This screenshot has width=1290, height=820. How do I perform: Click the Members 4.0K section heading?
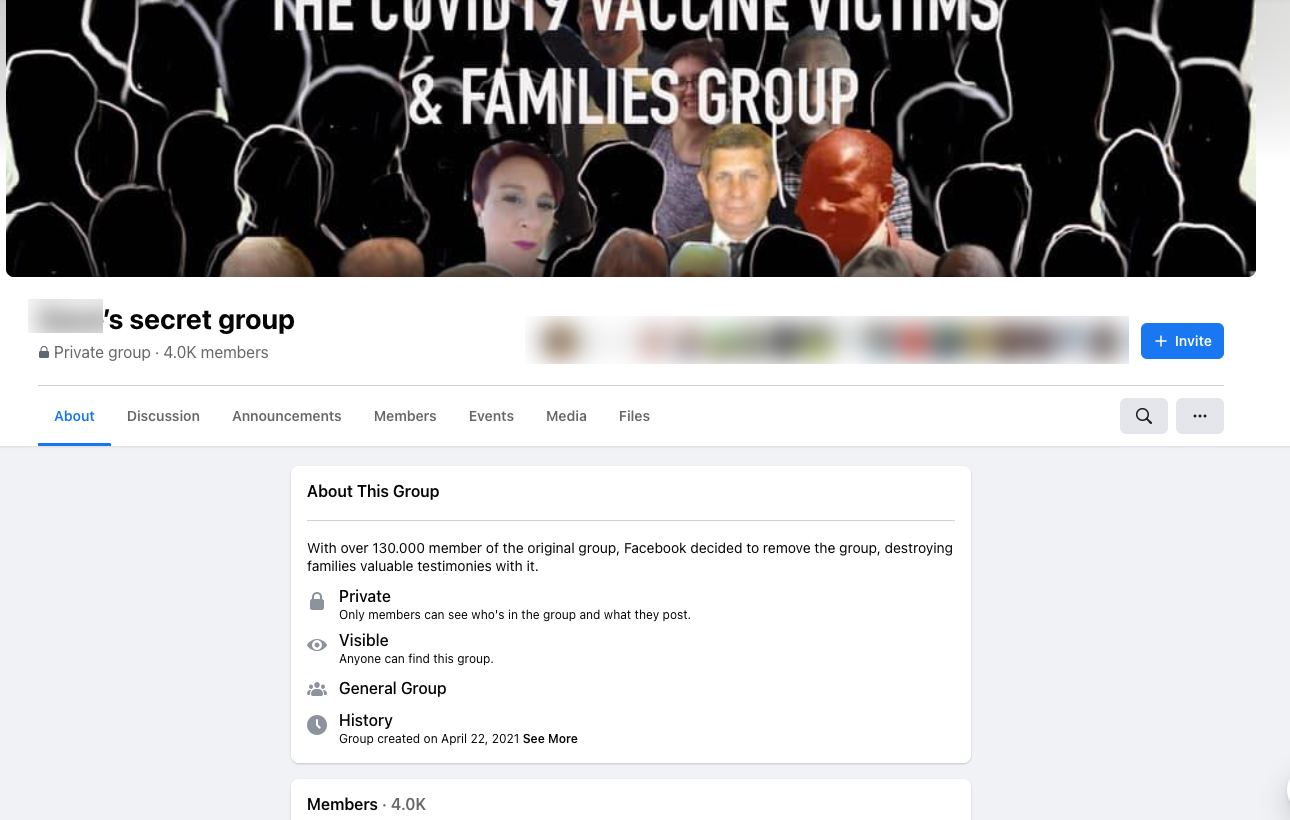366,804
